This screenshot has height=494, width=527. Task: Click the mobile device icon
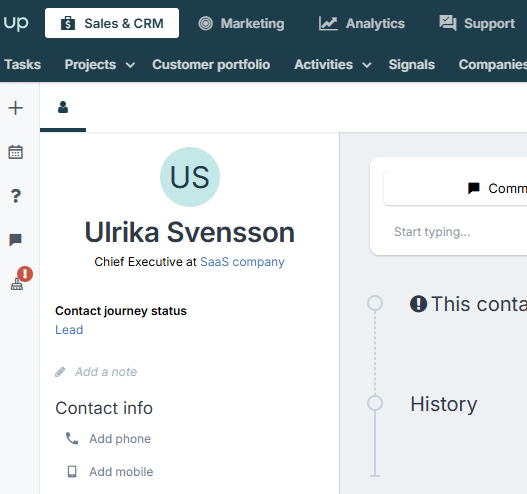point(72,471)
